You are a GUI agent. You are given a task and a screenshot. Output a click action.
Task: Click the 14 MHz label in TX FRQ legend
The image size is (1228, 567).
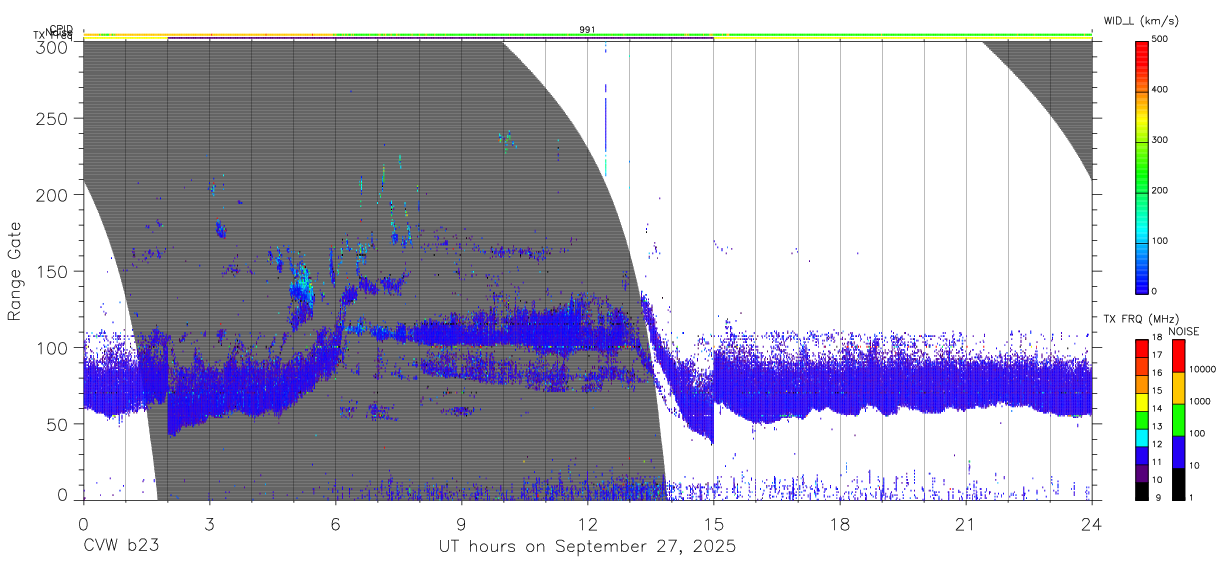coord(1156,409)
